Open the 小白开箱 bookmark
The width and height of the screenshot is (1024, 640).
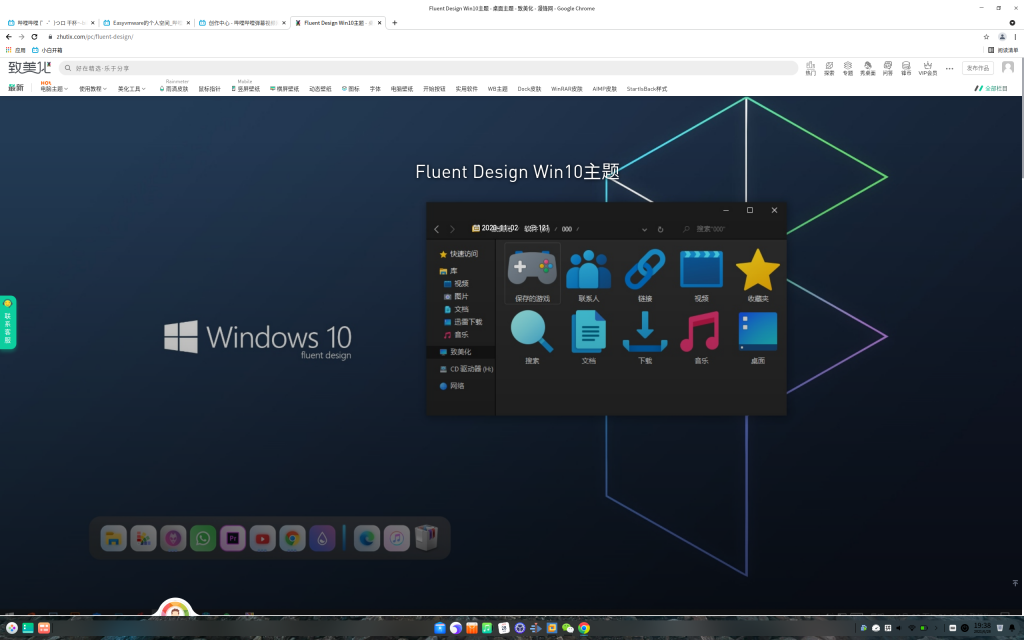pyautogui.click(x=47, y=50)
